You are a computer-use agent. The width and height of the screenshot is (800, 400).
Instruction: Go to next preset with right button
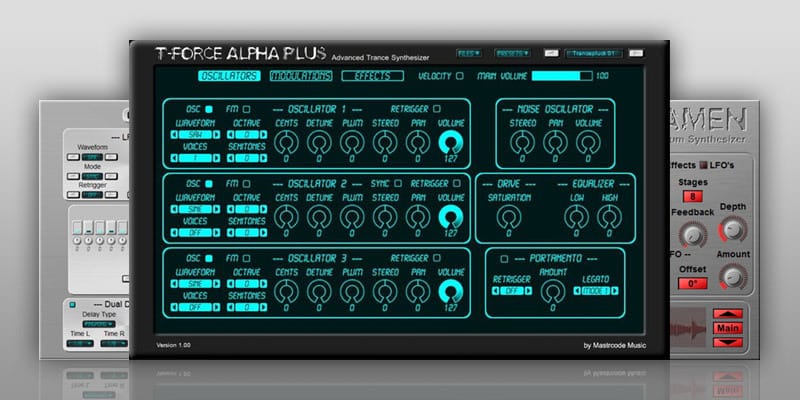tap(636, 53)
